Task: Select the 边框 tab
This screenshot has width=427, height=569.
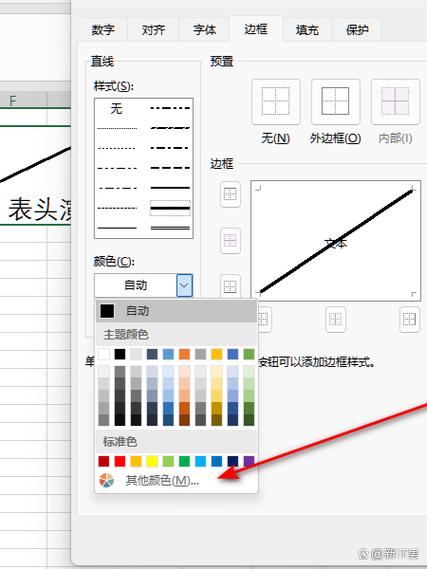Action: (256, 29)
